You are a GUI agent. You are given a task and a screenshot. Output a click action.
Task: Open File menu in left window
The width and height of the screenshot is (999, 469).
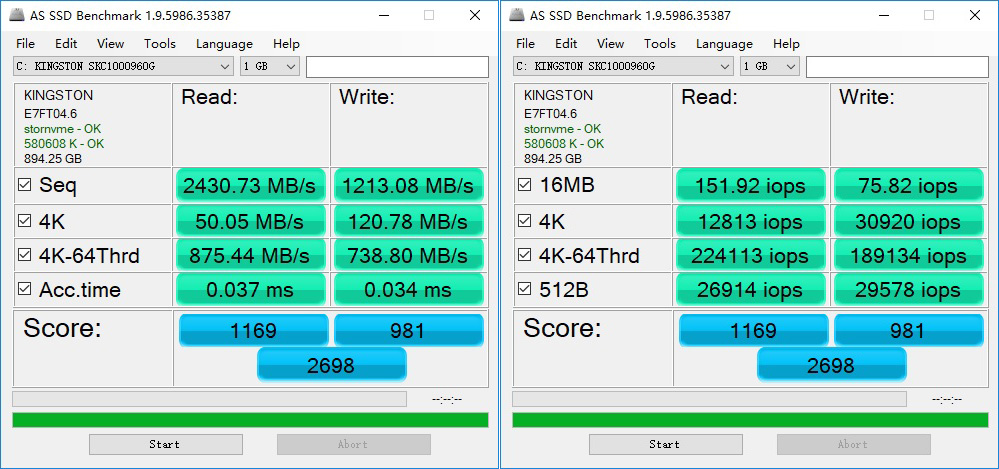(25, 43)
